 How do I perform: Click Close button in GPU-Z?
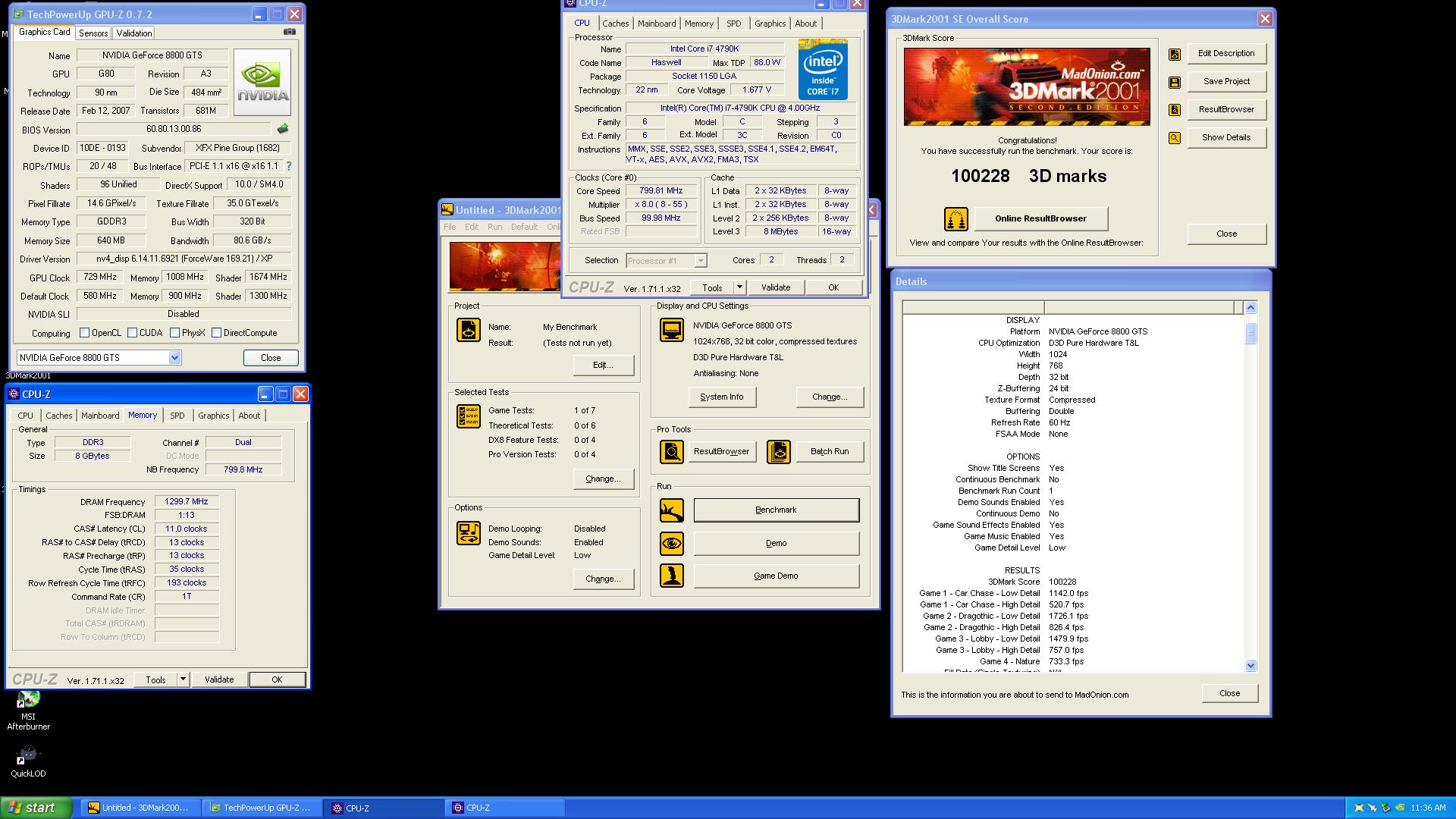pos(271,358)
